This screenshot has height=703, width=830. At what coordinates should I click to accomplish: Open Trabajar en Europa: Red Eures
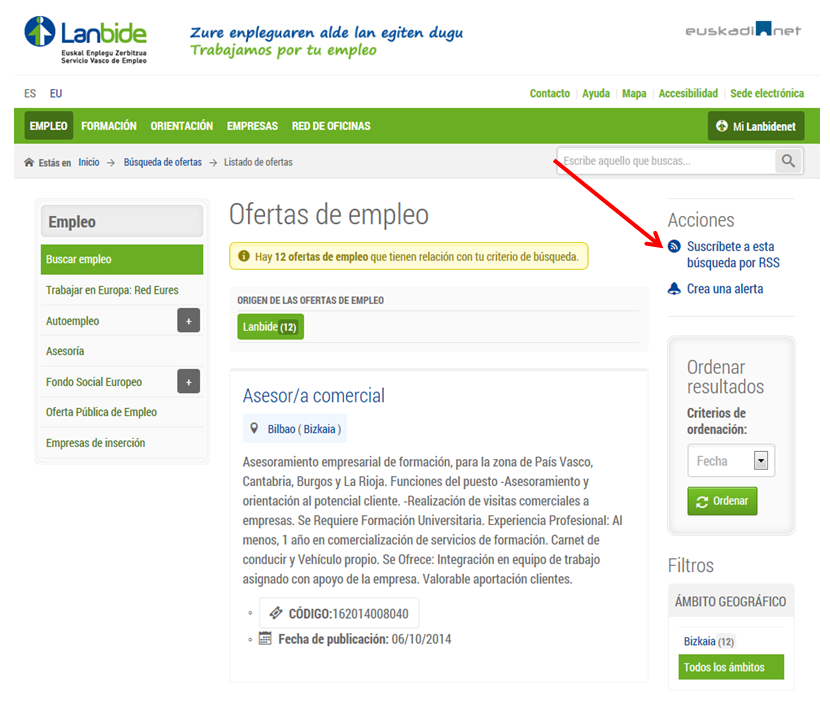[x=112, y=290]
